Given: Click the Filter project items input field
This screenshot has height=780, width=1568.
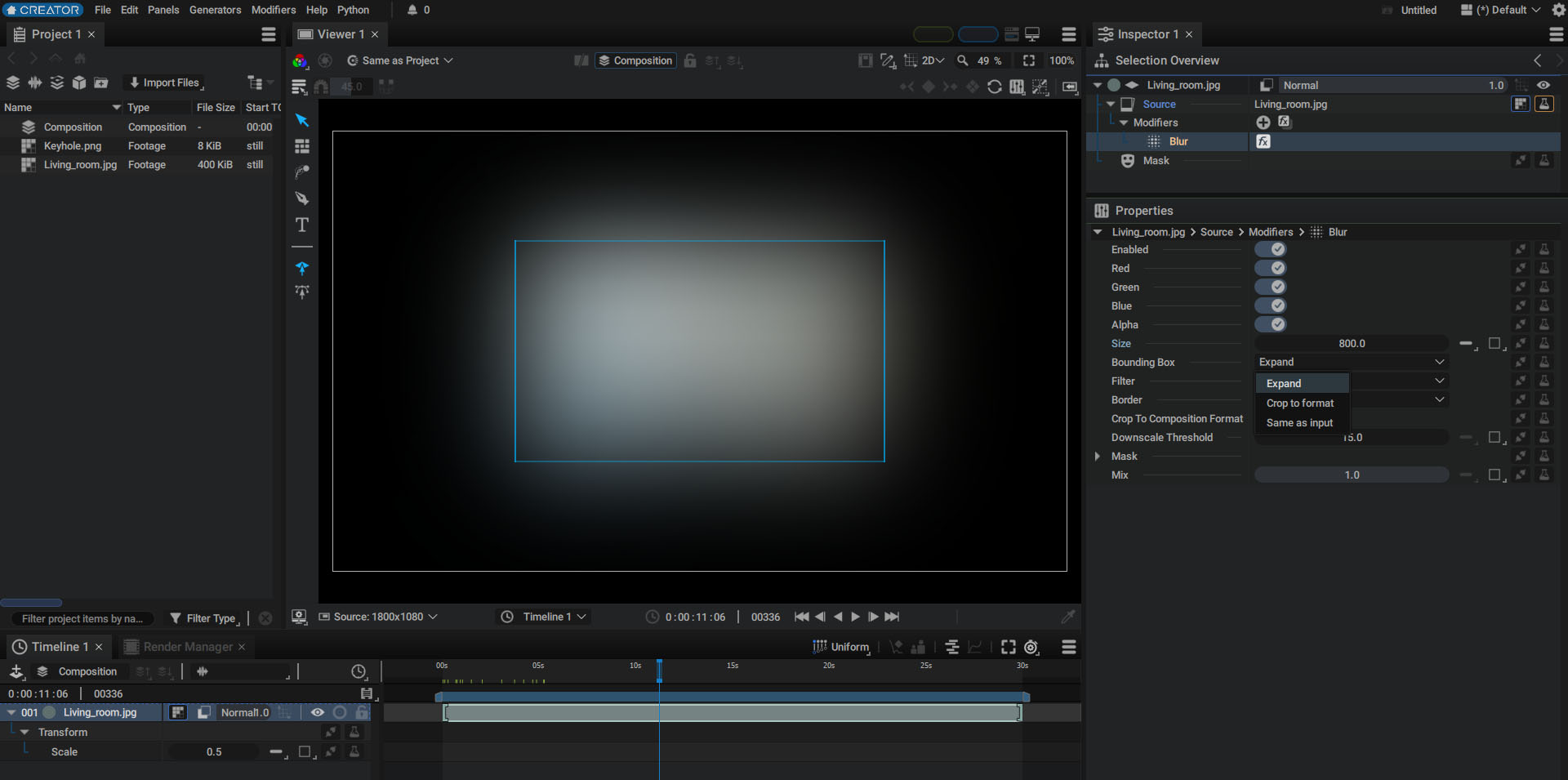Looking at the screenshot, I should pyautogui.click(x=82, y=618).
